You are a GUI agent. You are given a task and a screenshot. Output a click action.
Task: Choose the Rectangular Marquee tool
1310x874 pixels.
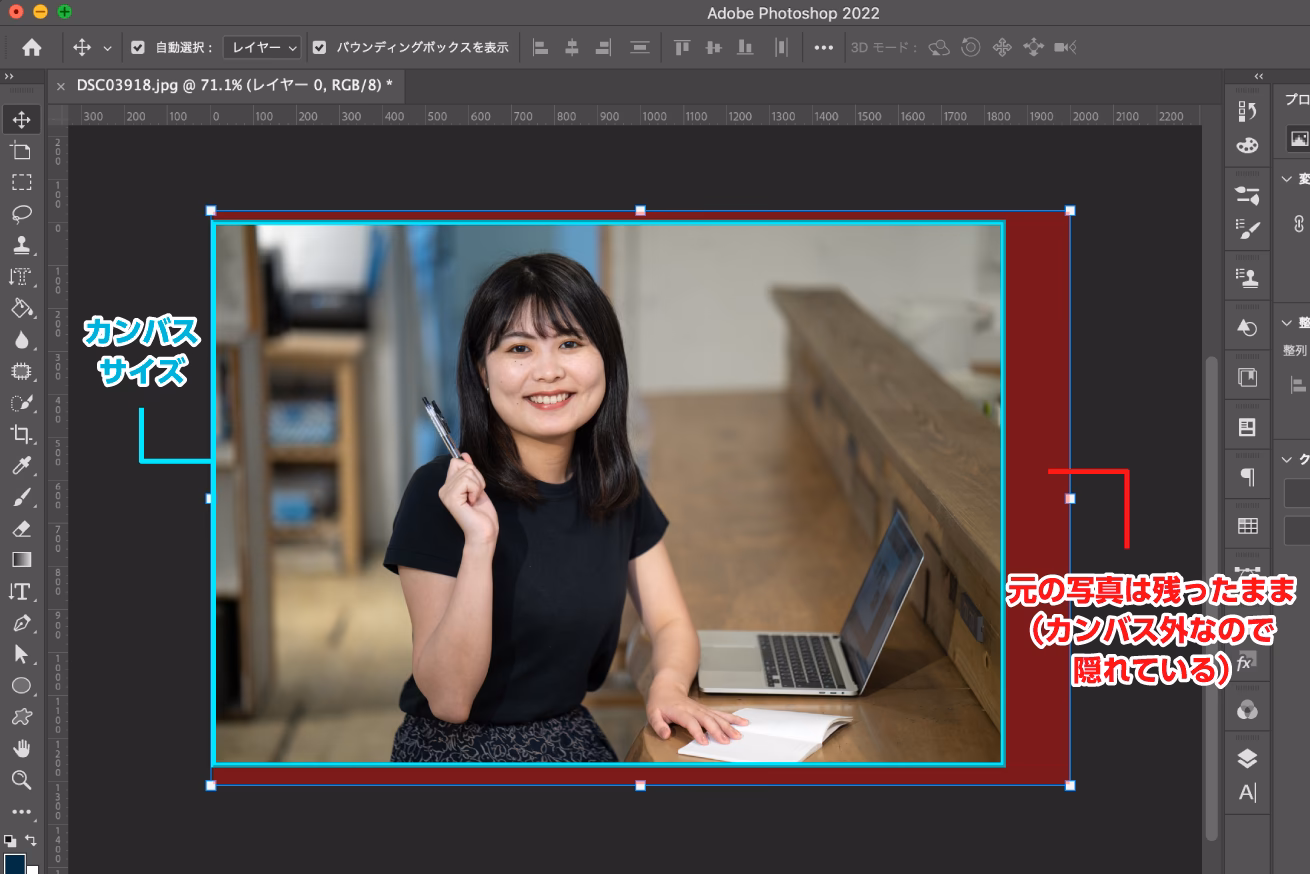(x=22, y=182)
